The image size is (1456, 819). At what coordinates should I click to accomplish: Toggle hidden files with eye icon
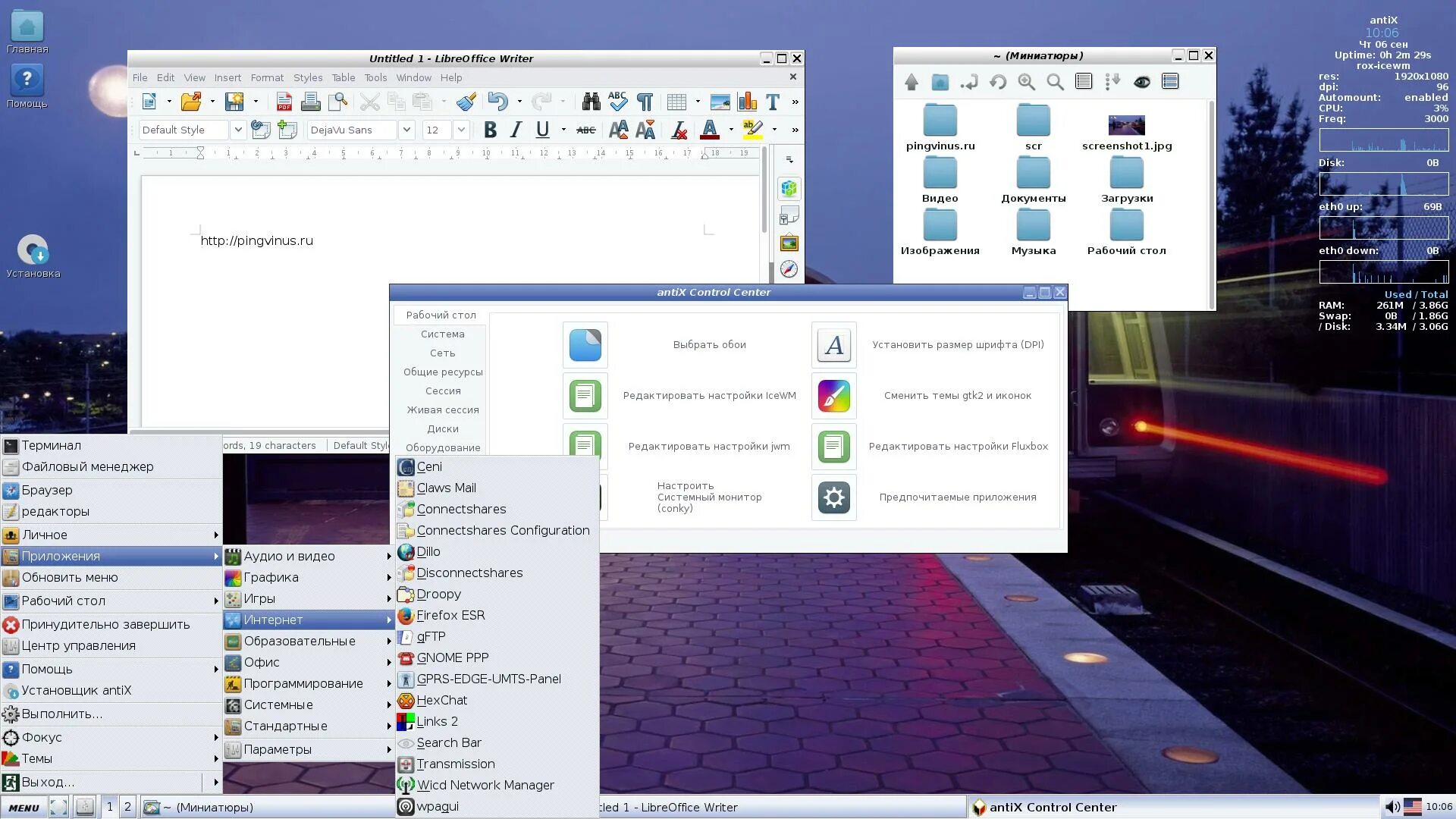click(1141, 82)
